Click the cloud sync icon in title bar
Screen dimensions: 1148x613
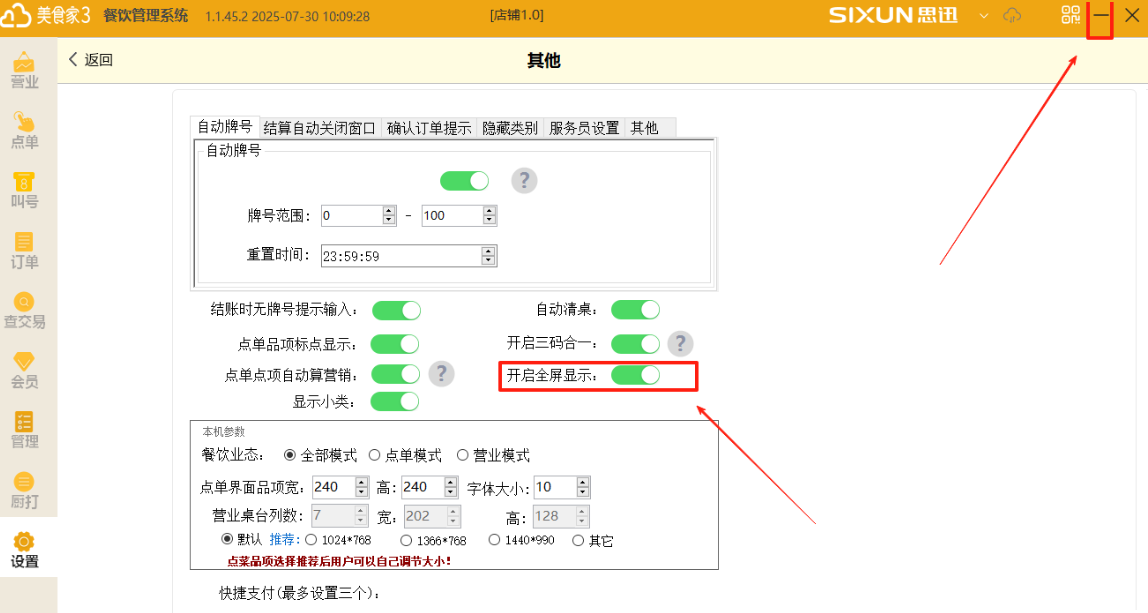pyautogui.click(x=1014, y=15)
